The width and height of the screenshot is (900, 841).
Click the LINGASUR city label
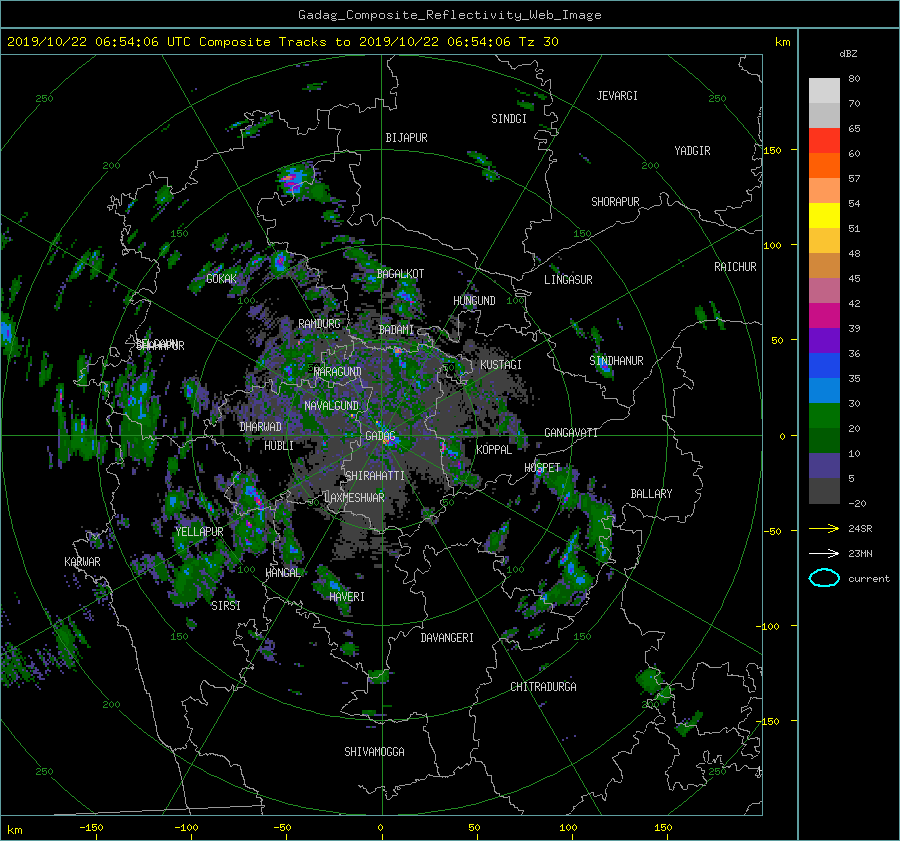point(568,280)
